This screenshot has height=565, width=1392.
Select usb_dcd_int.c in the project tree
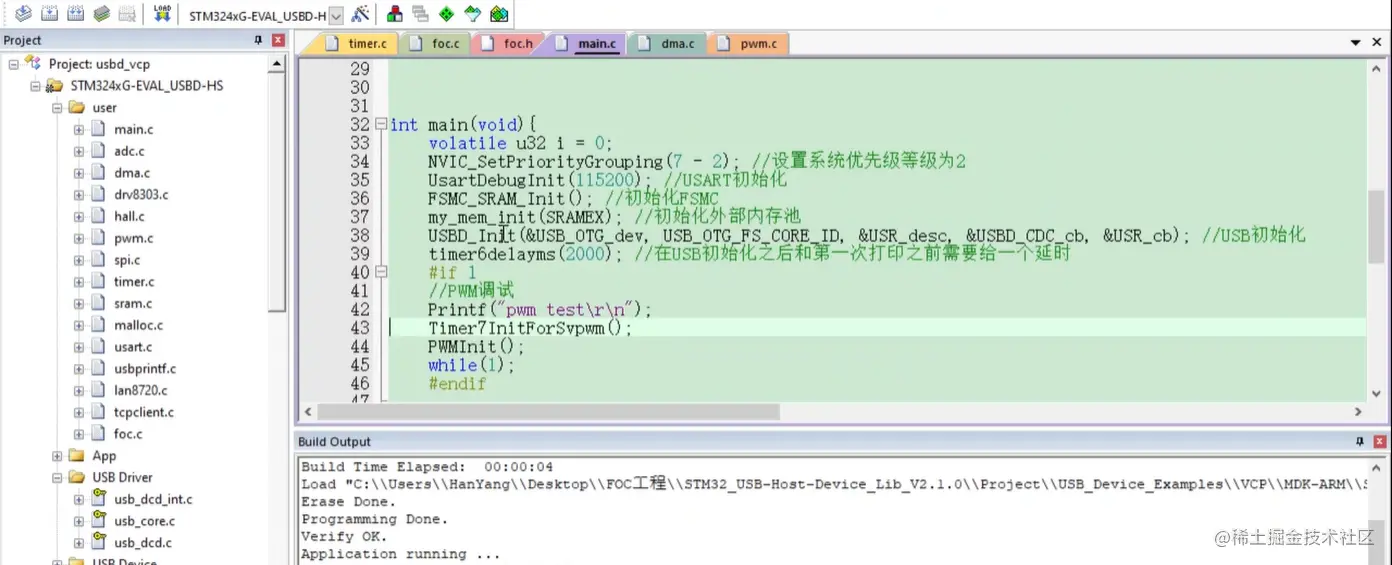coord(153,499)
